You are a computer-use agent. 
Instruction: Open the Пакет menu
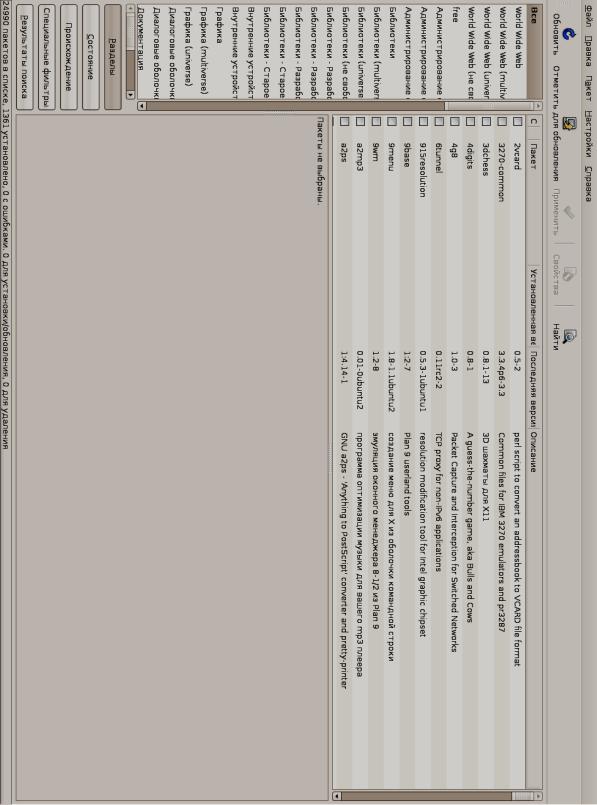coord(589,90)
